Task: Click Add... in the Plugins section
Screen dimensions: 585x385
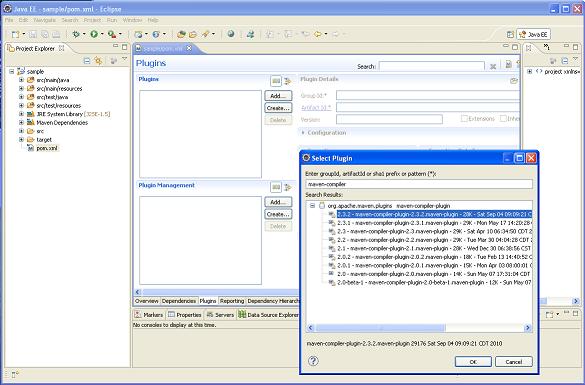Action: pyautogui.click(x=278, y=96)
